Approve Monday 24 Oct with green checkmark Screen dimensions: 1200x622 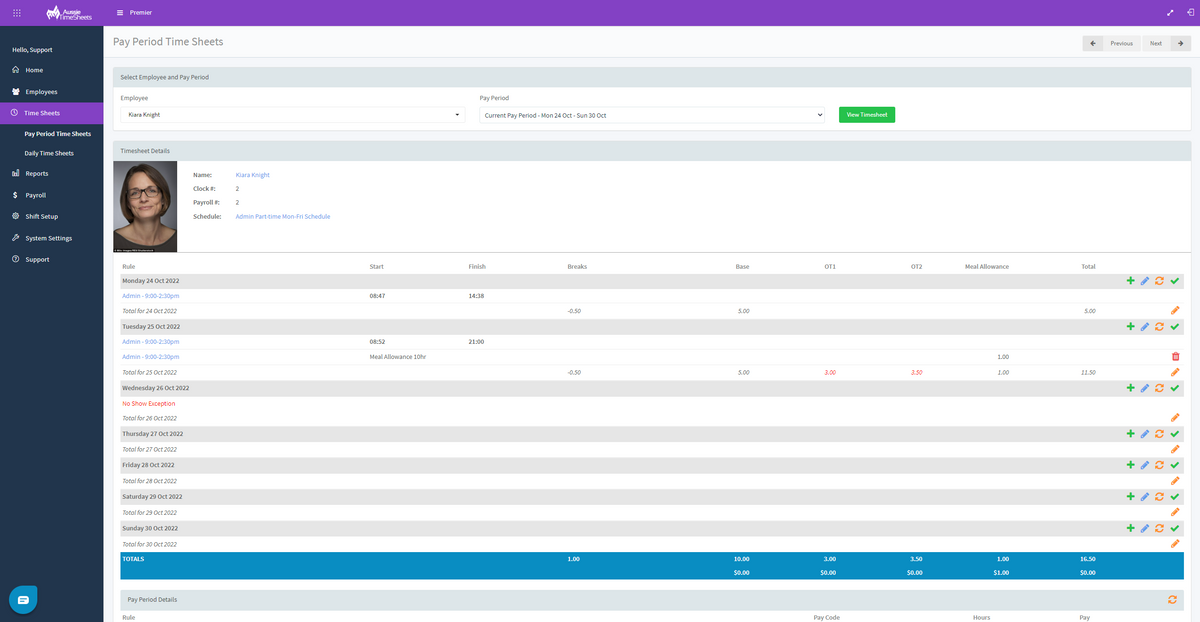1175,281
